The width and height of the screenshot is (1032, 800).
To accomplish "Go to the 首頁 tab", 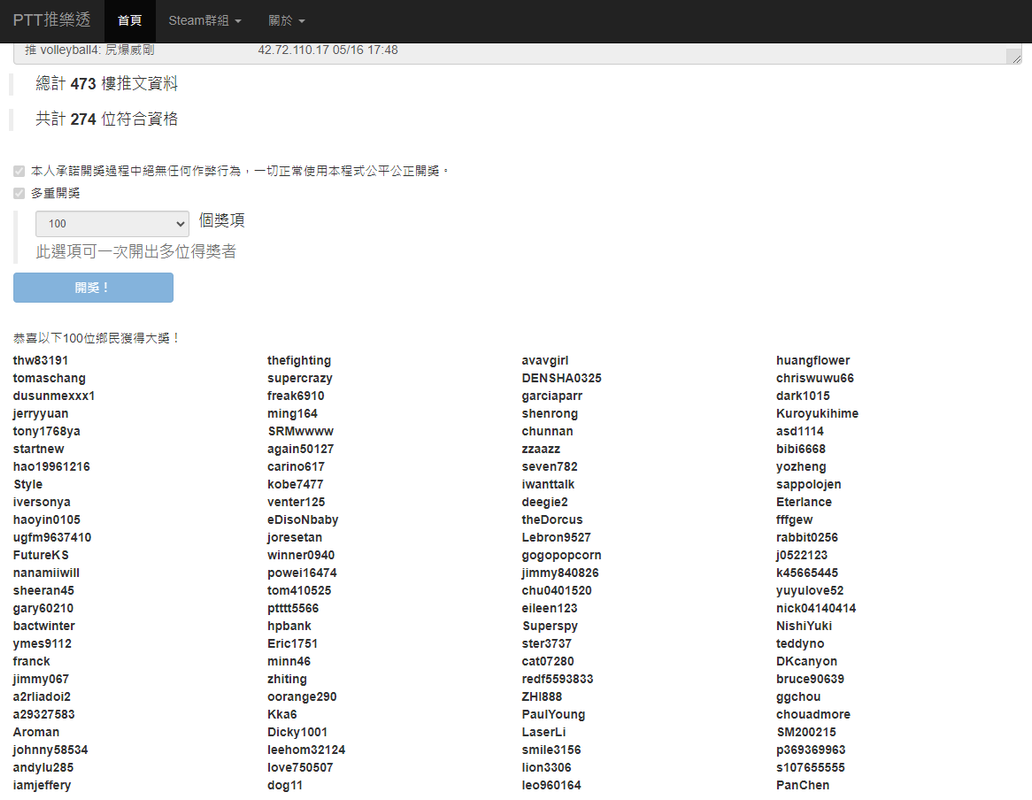I will 130,20.
